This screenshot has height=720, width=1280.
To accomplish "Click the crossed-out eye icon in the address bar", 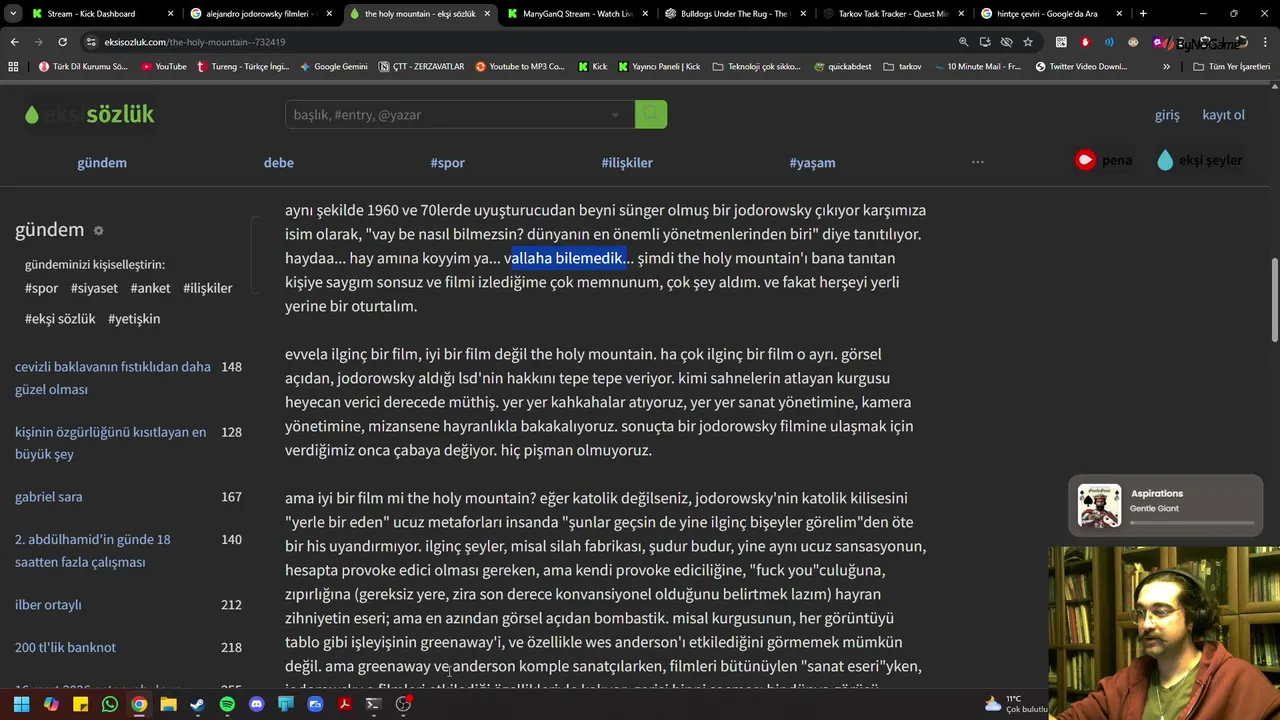I will [x=1006, y=42].
